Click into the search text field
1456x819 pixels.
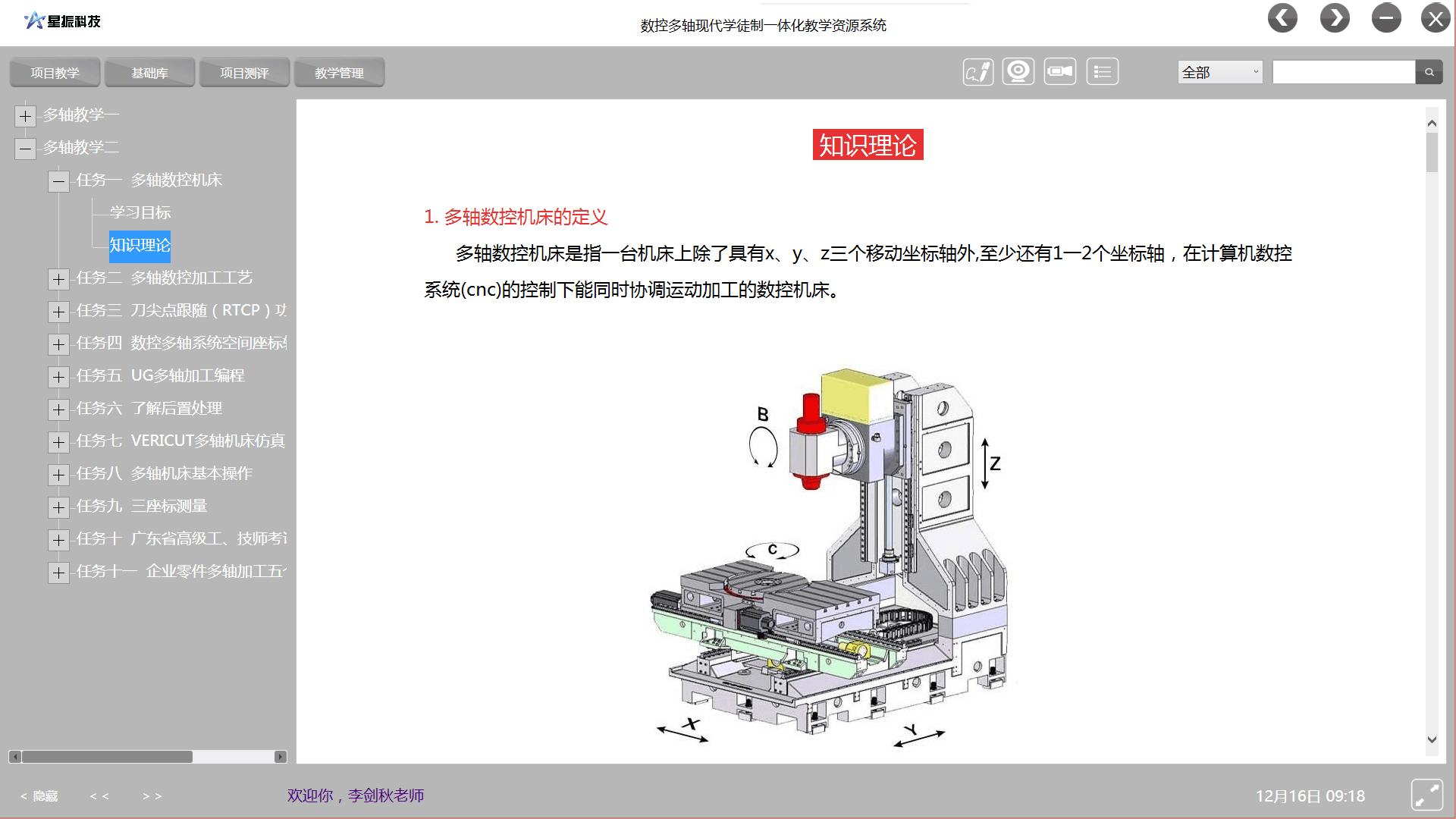coord(1343,72)
